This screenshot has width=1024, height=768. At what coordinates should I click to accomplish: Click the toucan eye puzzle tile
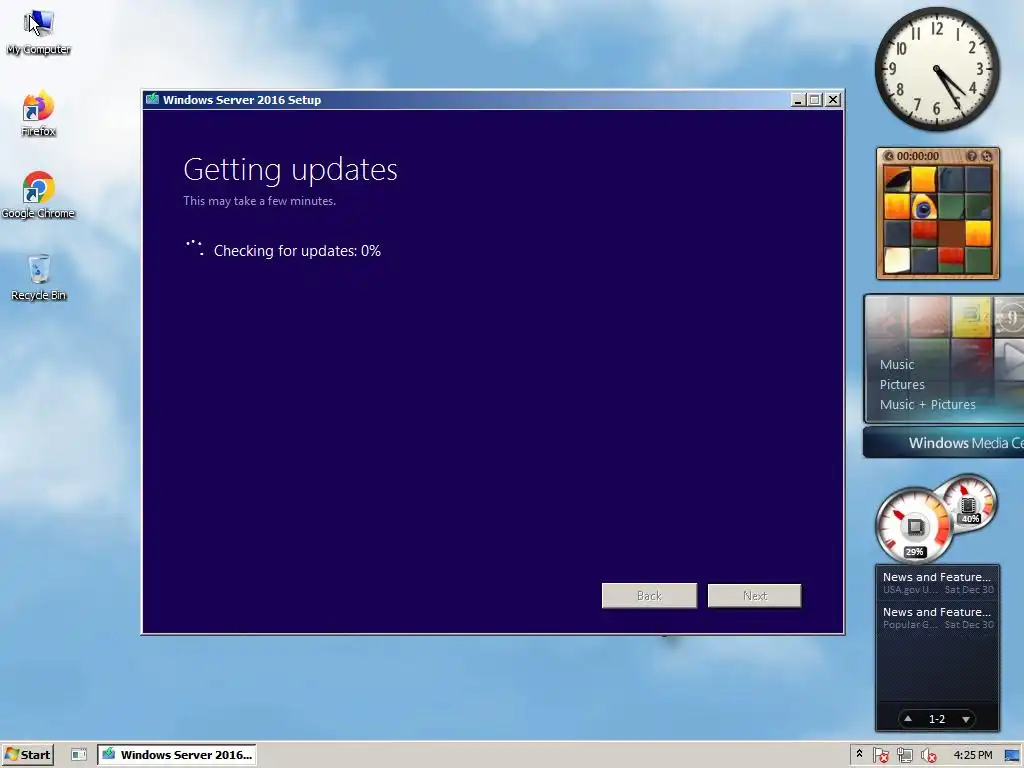click(x=923, y=206)
